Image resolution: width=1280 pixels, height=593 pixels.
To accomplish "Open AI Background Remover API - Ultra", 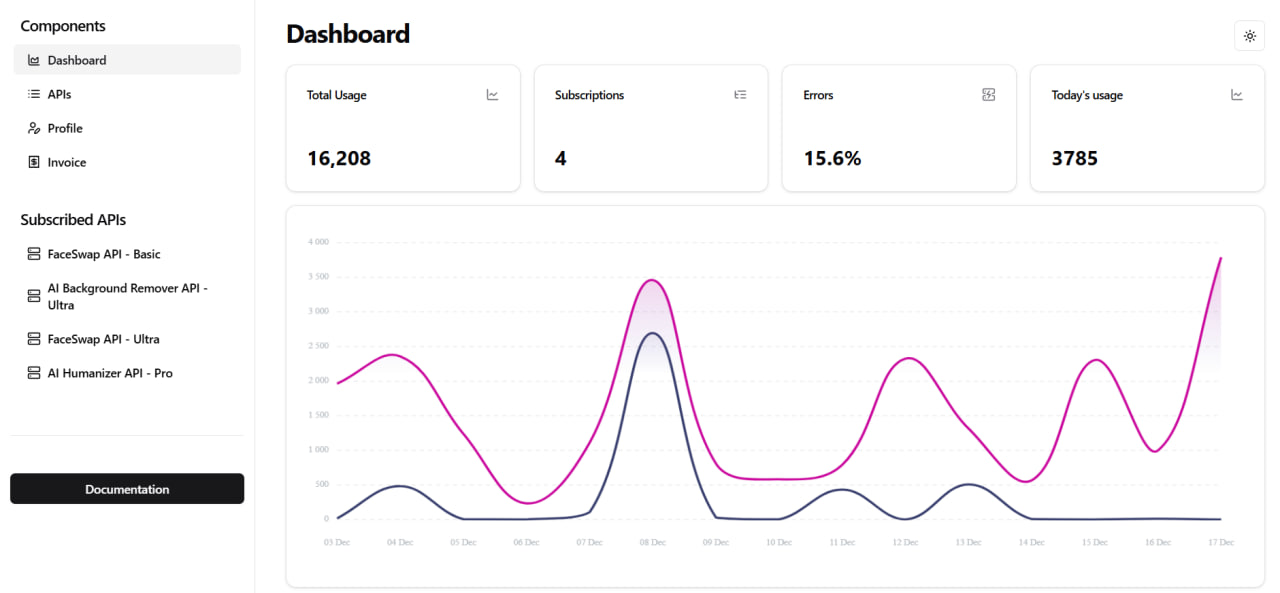I will pyautogui.click(x=127, y=296).
